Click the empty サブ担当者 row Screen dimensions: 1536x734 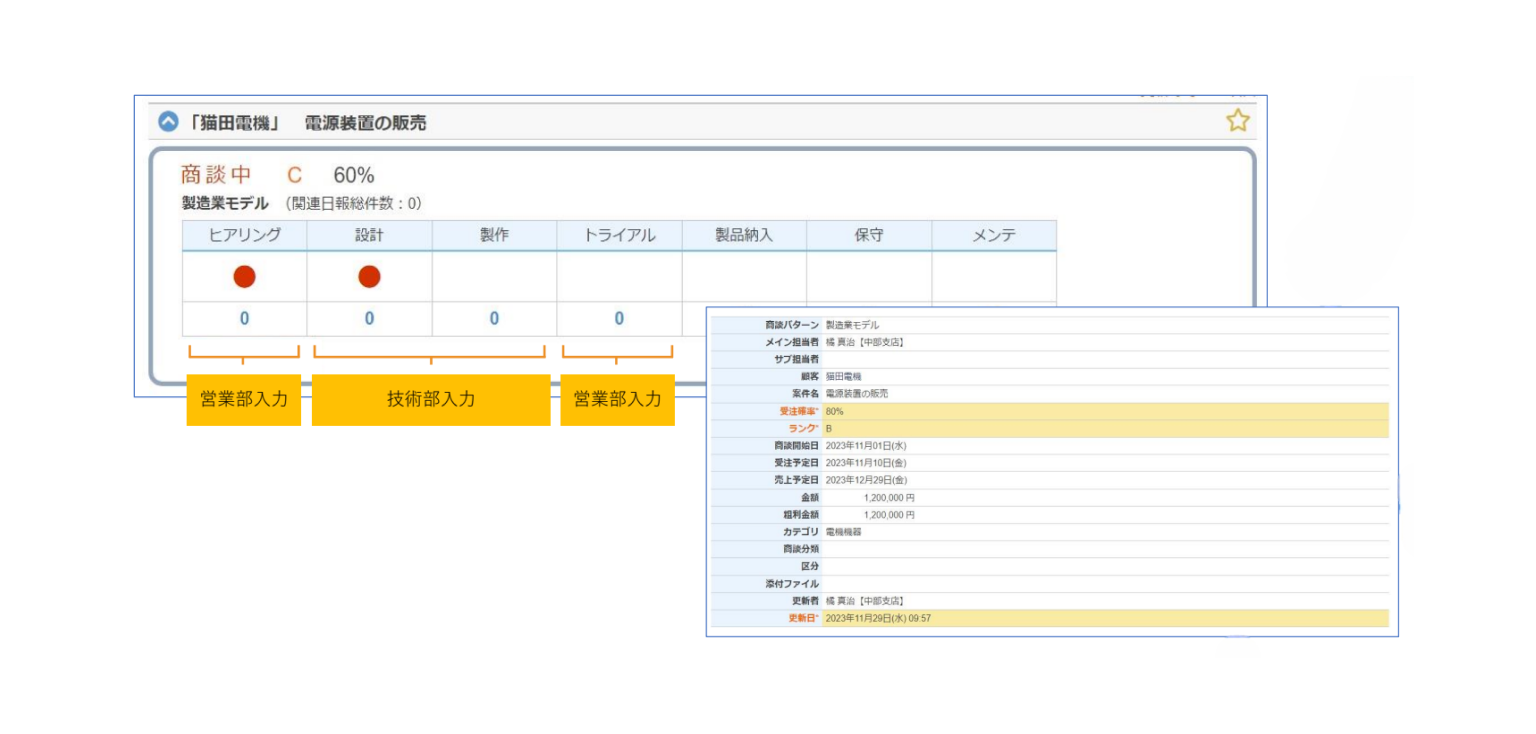(x=1050, y=359)
